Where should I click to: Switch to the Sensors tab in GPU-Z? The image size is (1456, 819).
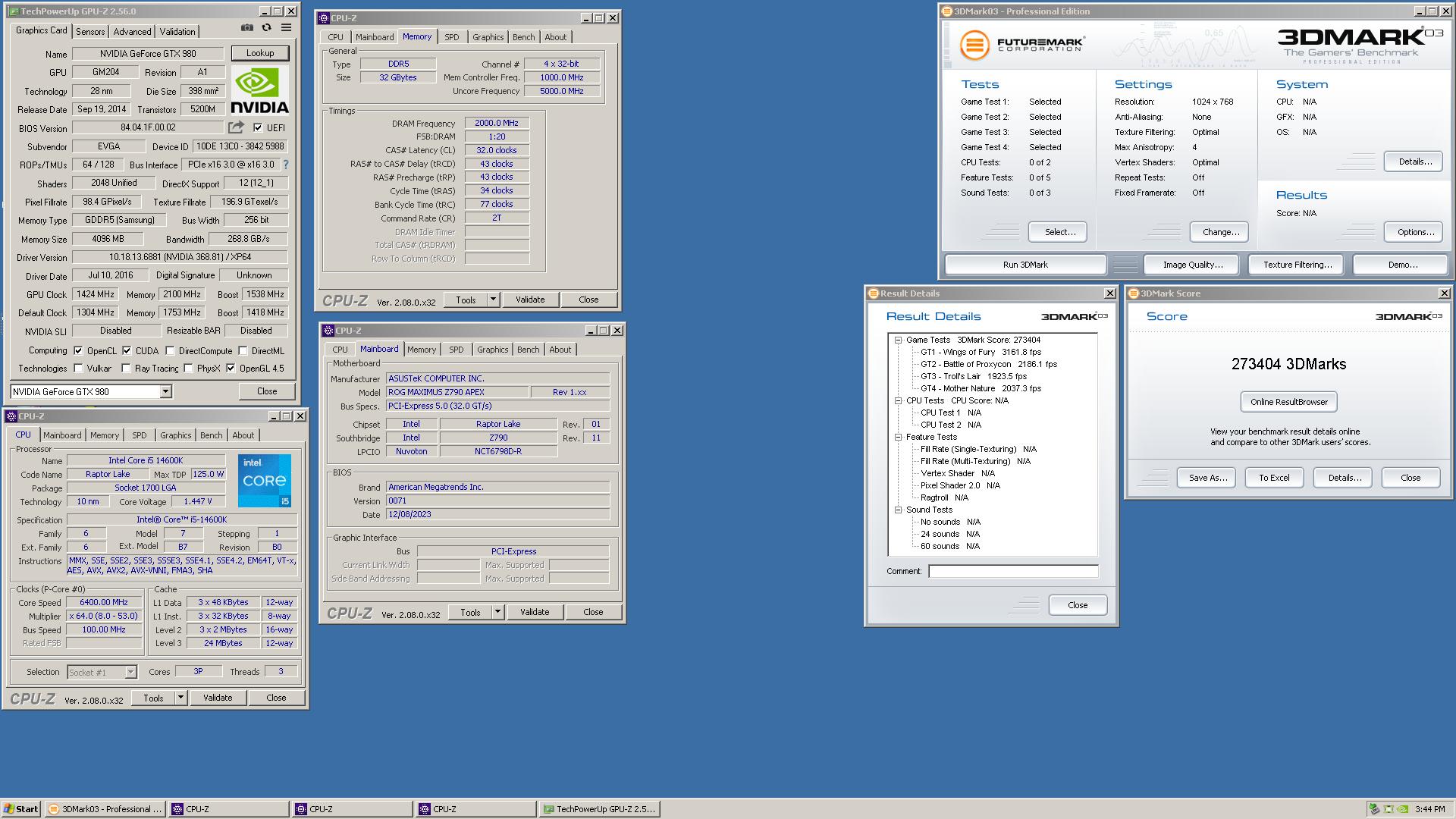click(90, 32)
